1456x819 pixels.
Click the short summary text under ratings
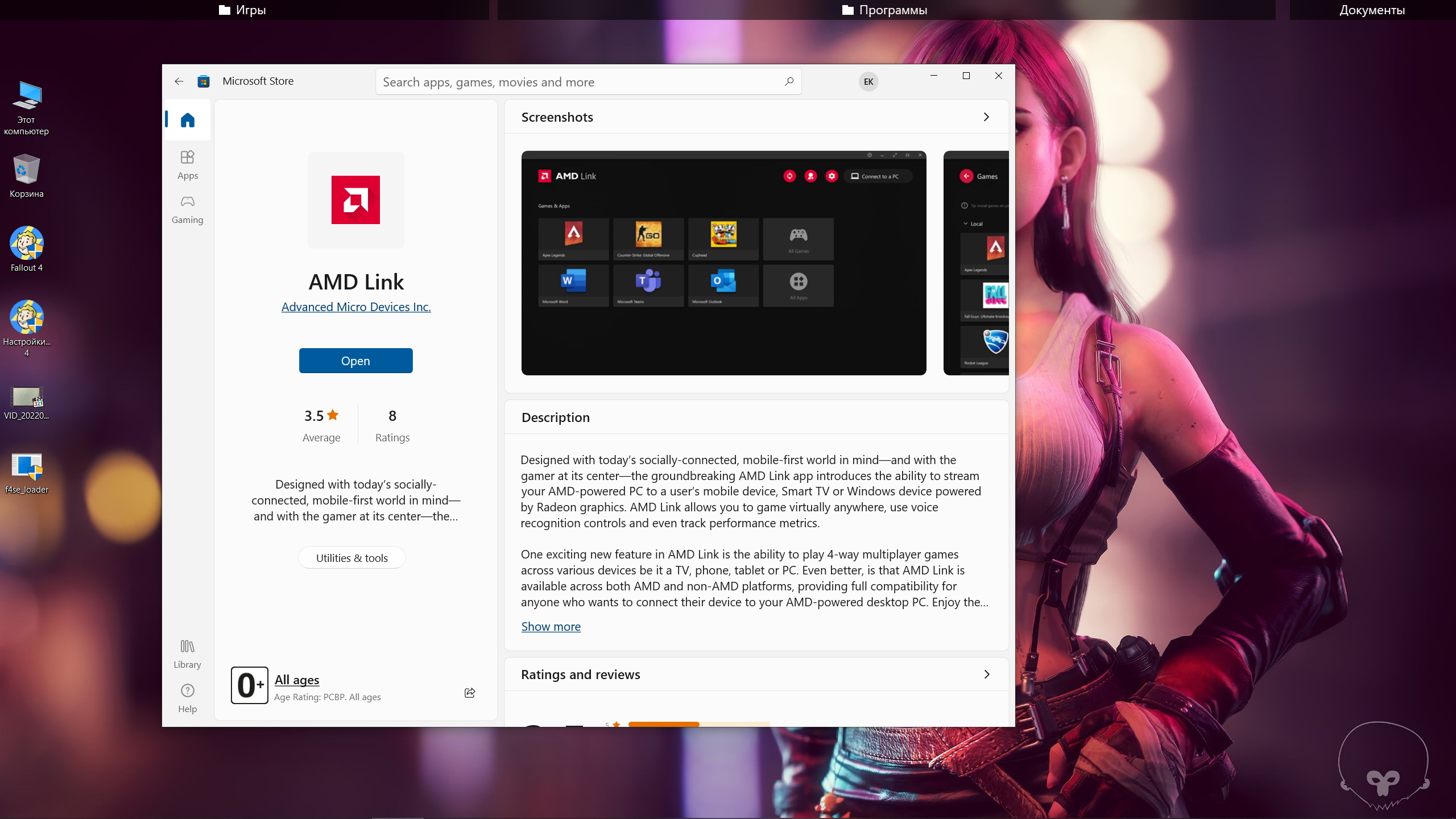[356, 500]
